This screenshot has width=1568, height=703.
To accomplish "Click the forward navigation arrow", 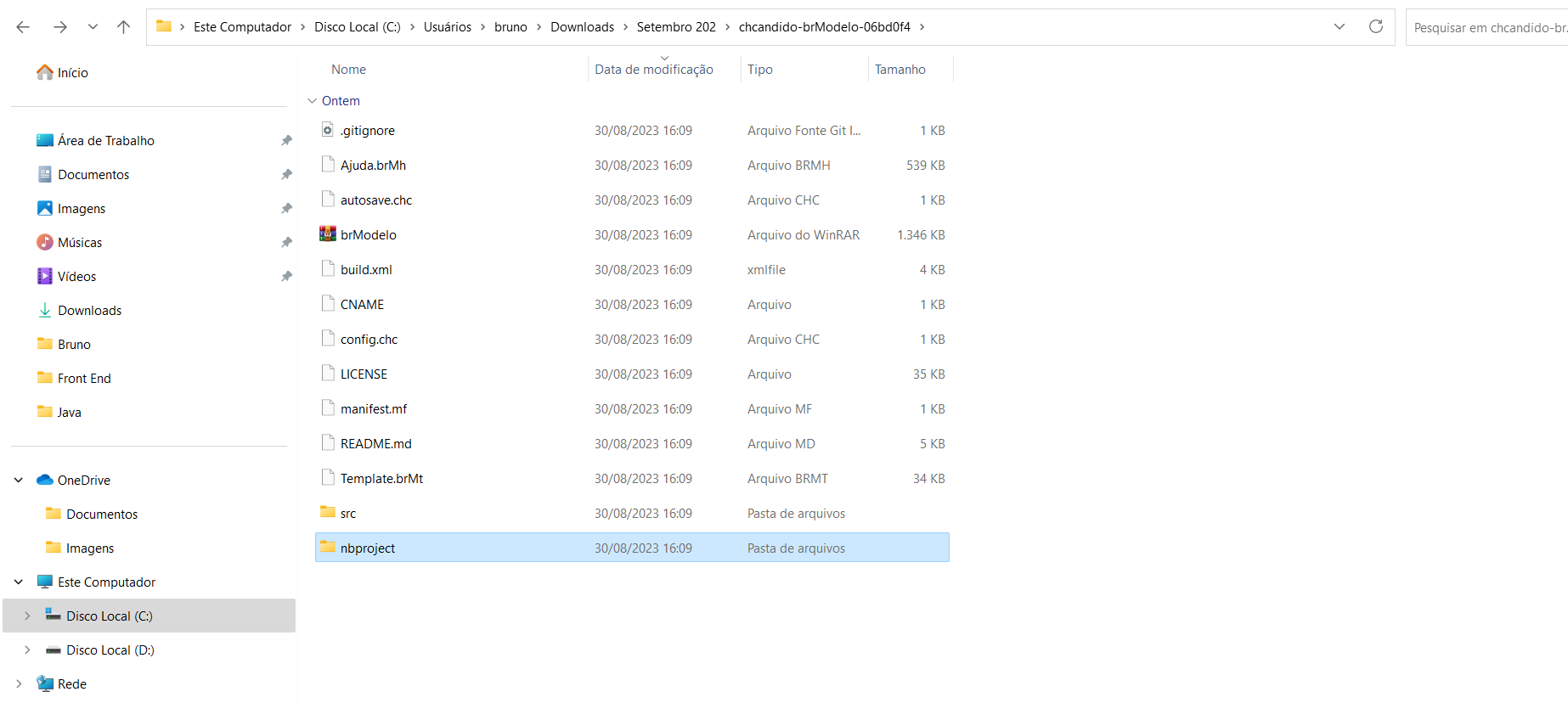I will pos(59,27).
